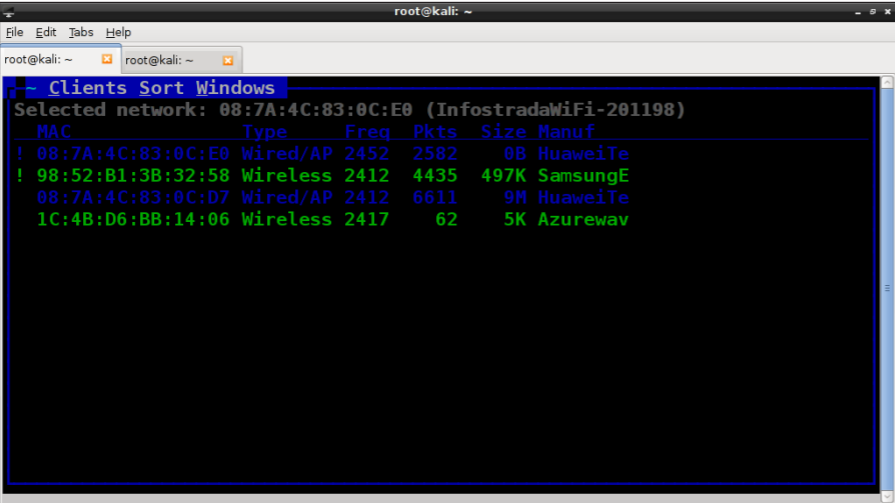Click frequency 2417 value
The image size is (895, 503).
[x=366, y=219]
